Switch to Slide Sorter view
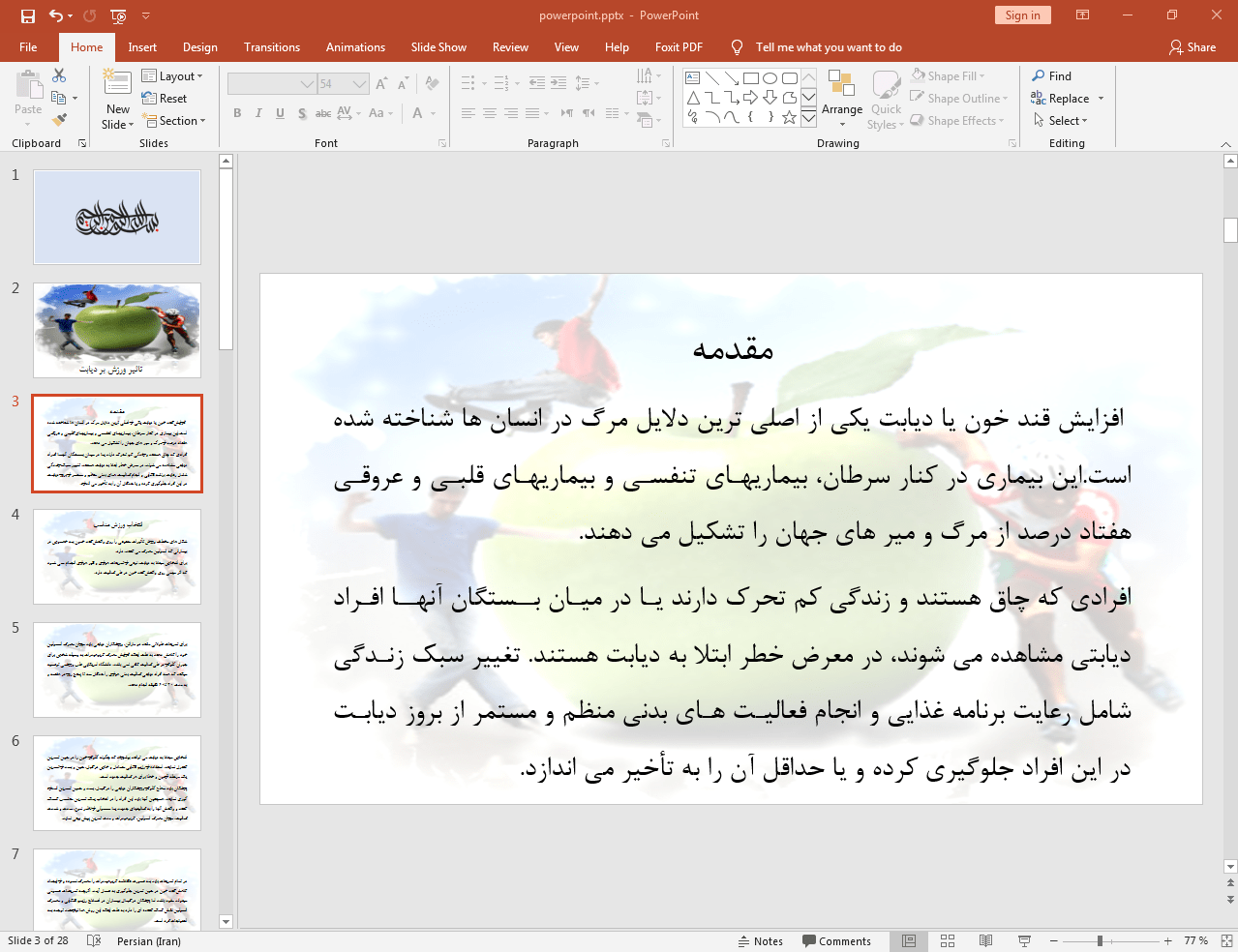 [x=948, y=940]
